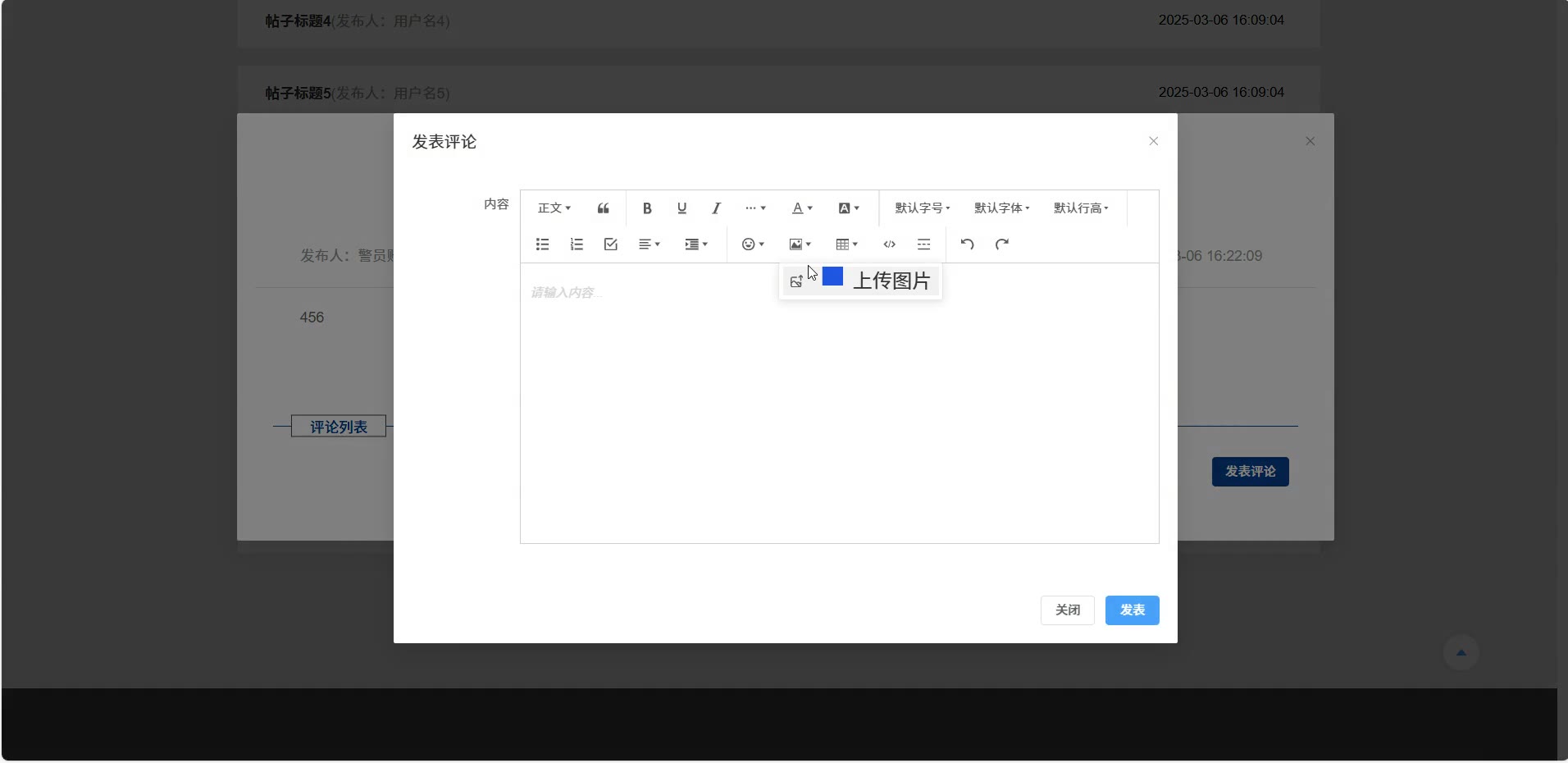Create a numbered list
The height and width of the screenshot is (763, 1568).
pyautogui.click(x=577, y=244)
